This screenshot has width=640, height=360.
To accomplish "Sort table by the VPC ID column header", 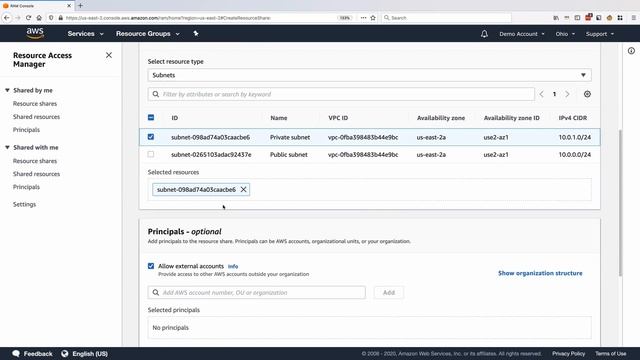I will (338, 118).
